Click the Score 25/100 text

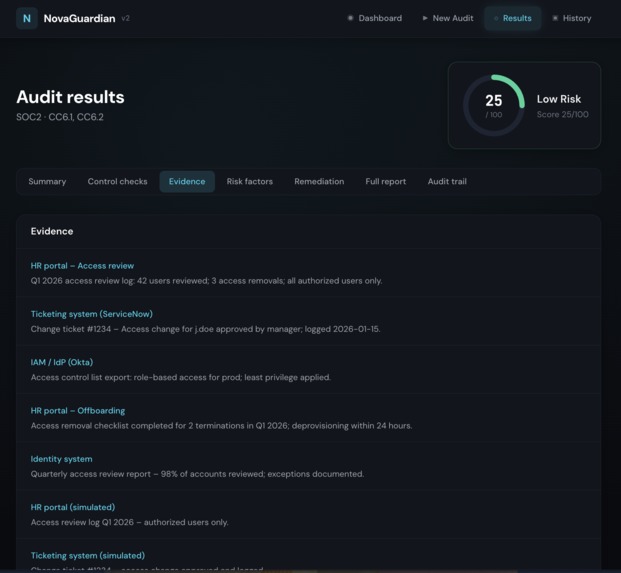point(562,114)
